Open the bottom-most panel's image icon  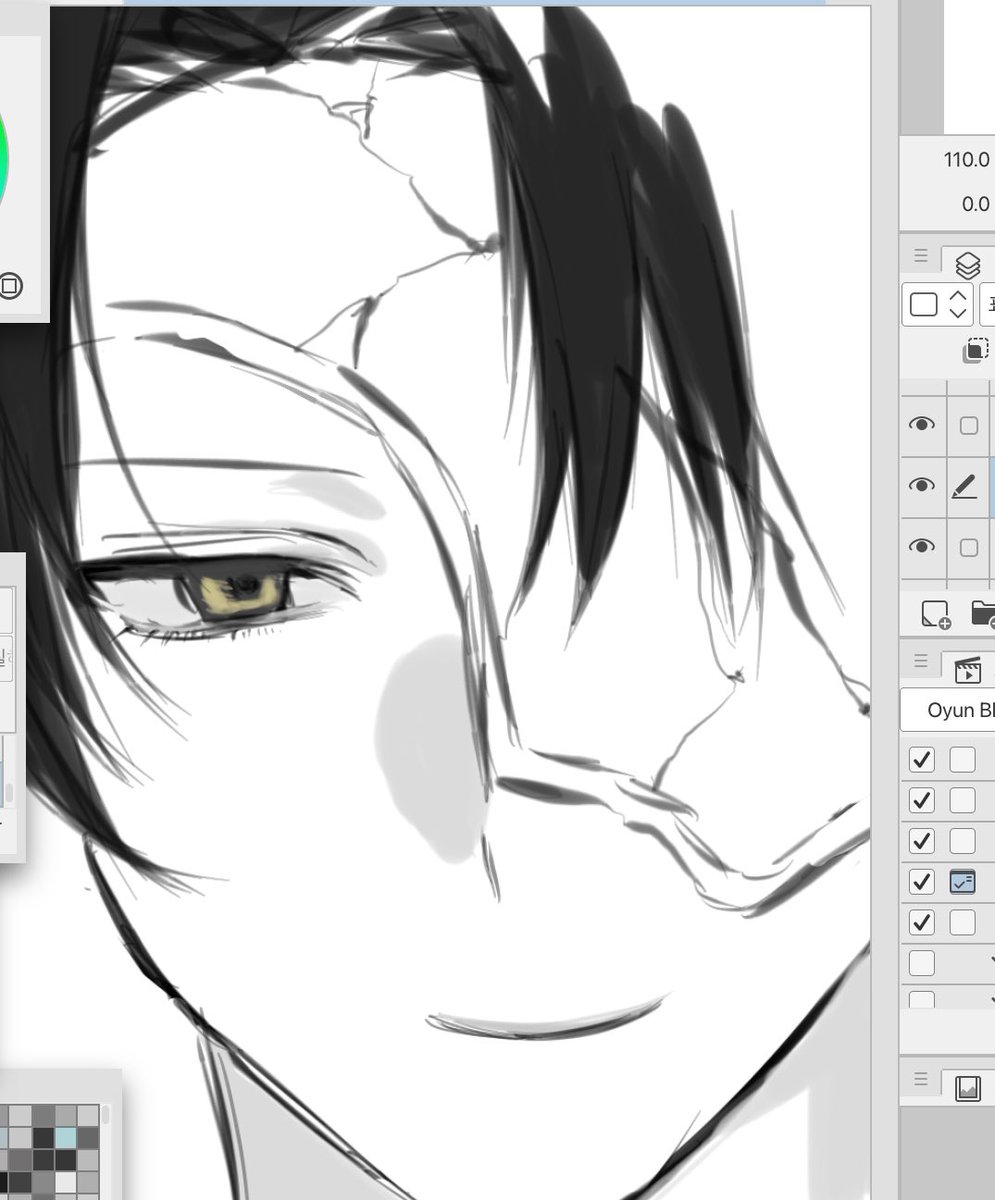click(x=967, y=1088)
